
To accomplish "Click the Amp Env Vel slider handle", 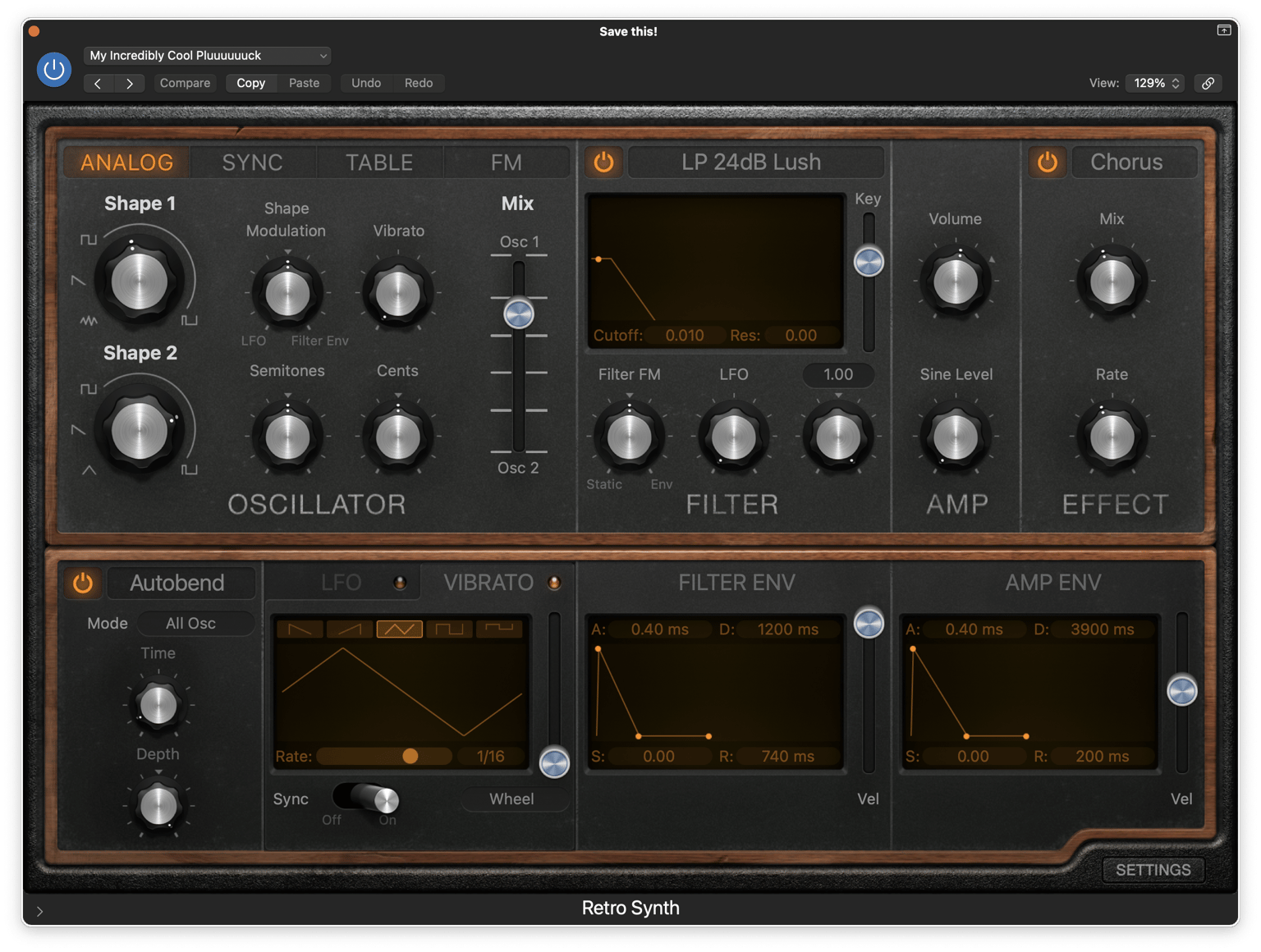I will pos(1182,690).
